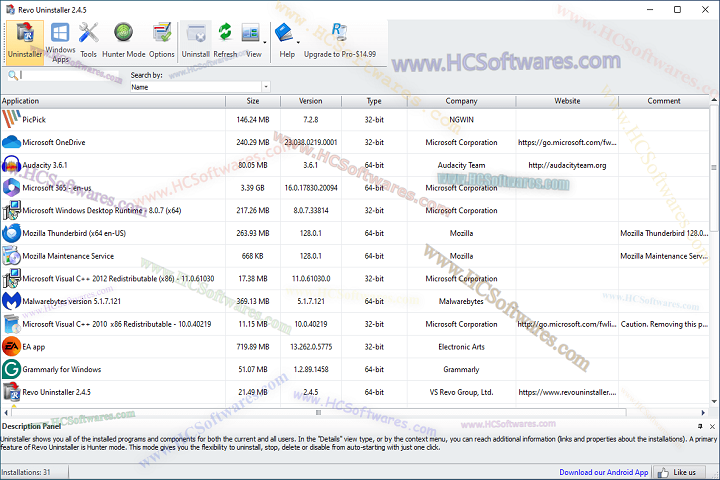Click the http://audacityteam.org website cell
This screenshot has height=480, width=720.
pyautogui.click(x=567, y=165)
